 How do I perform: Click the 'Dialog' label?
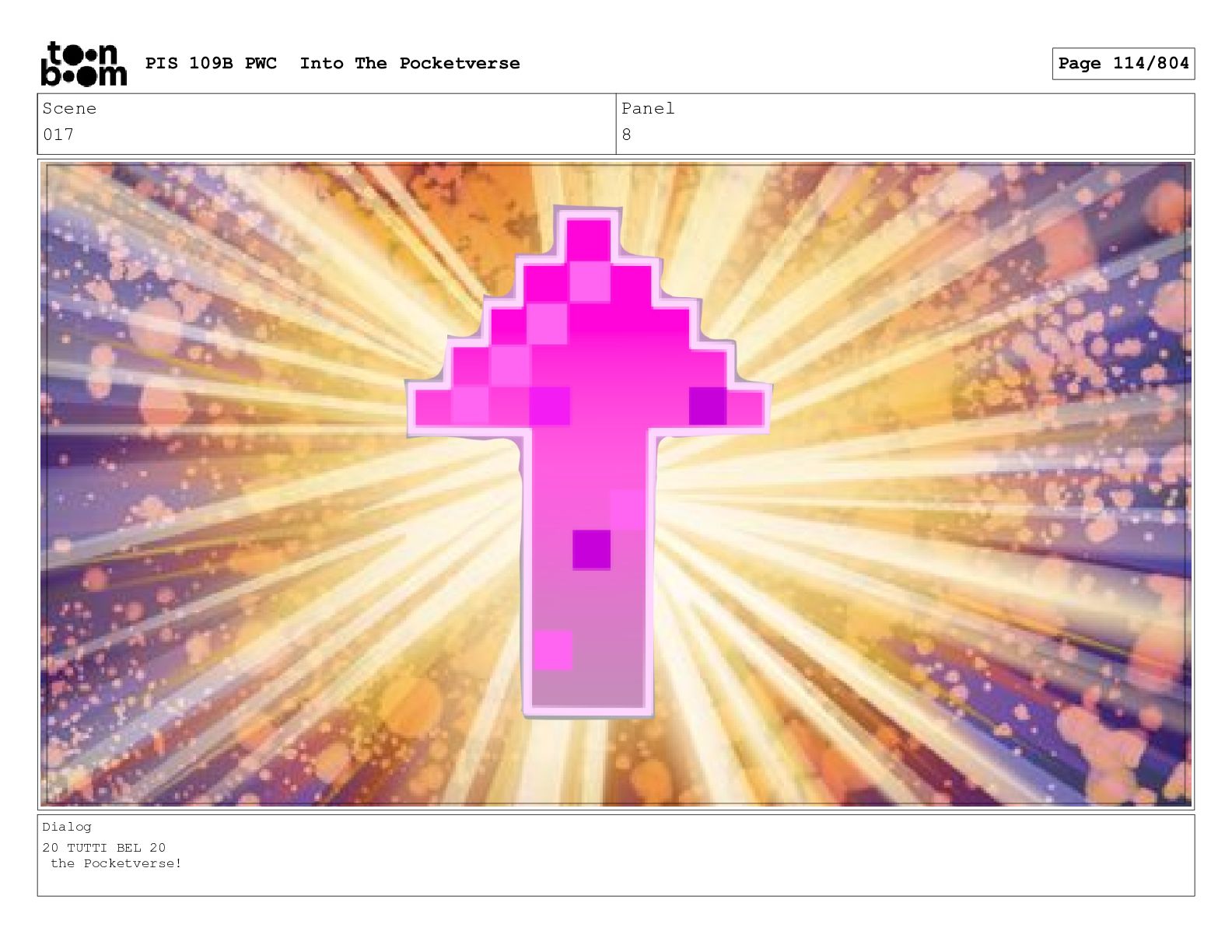pyautogui.click(x=67, y=827)
